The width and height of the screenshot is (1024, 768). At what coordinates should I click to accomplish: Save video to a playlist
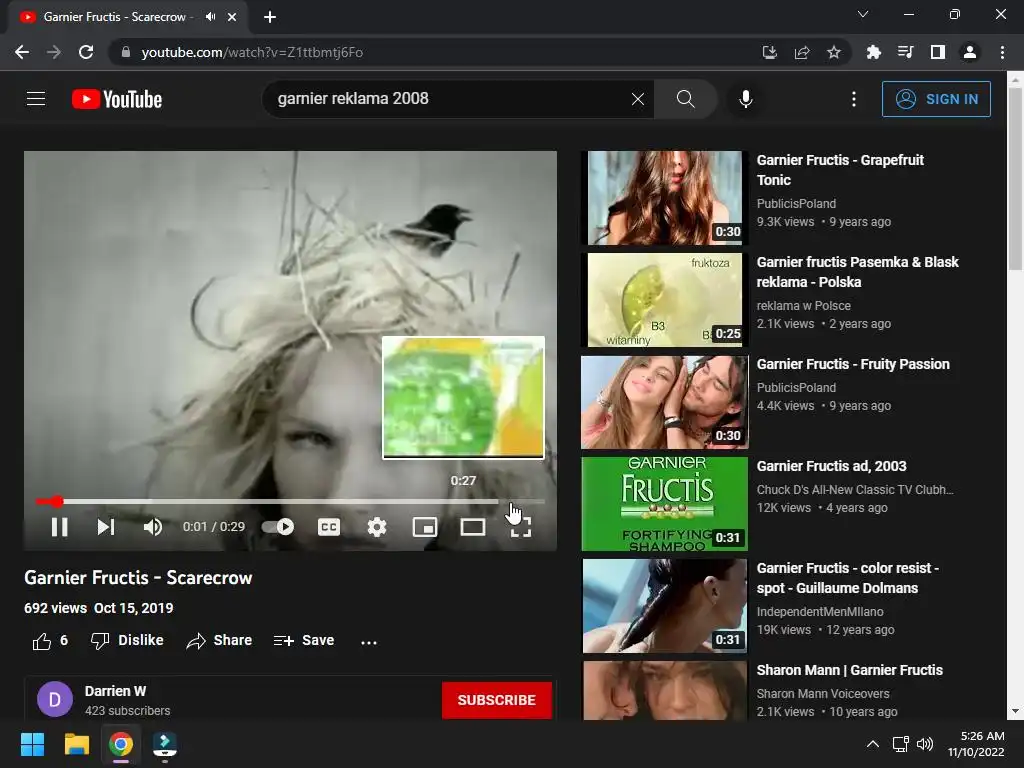coord(304,641)
